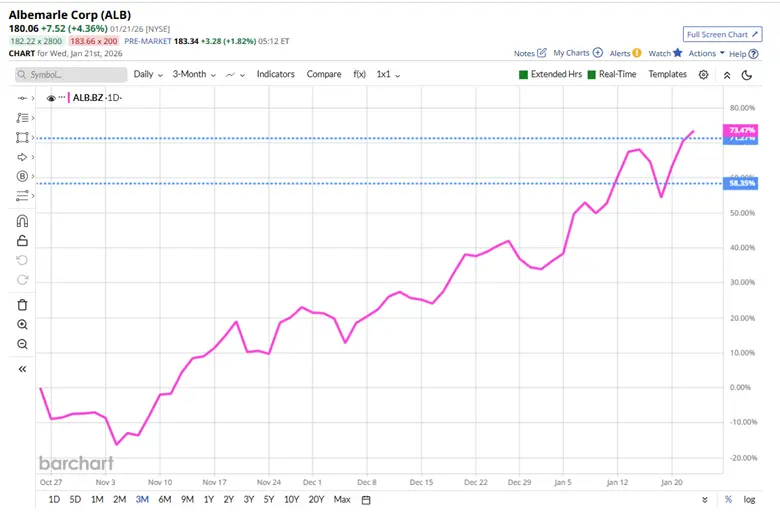The width and height of the screenshot is (780, 531).
Task: Delete drawings with trash icon
Action: coord(22,305)
